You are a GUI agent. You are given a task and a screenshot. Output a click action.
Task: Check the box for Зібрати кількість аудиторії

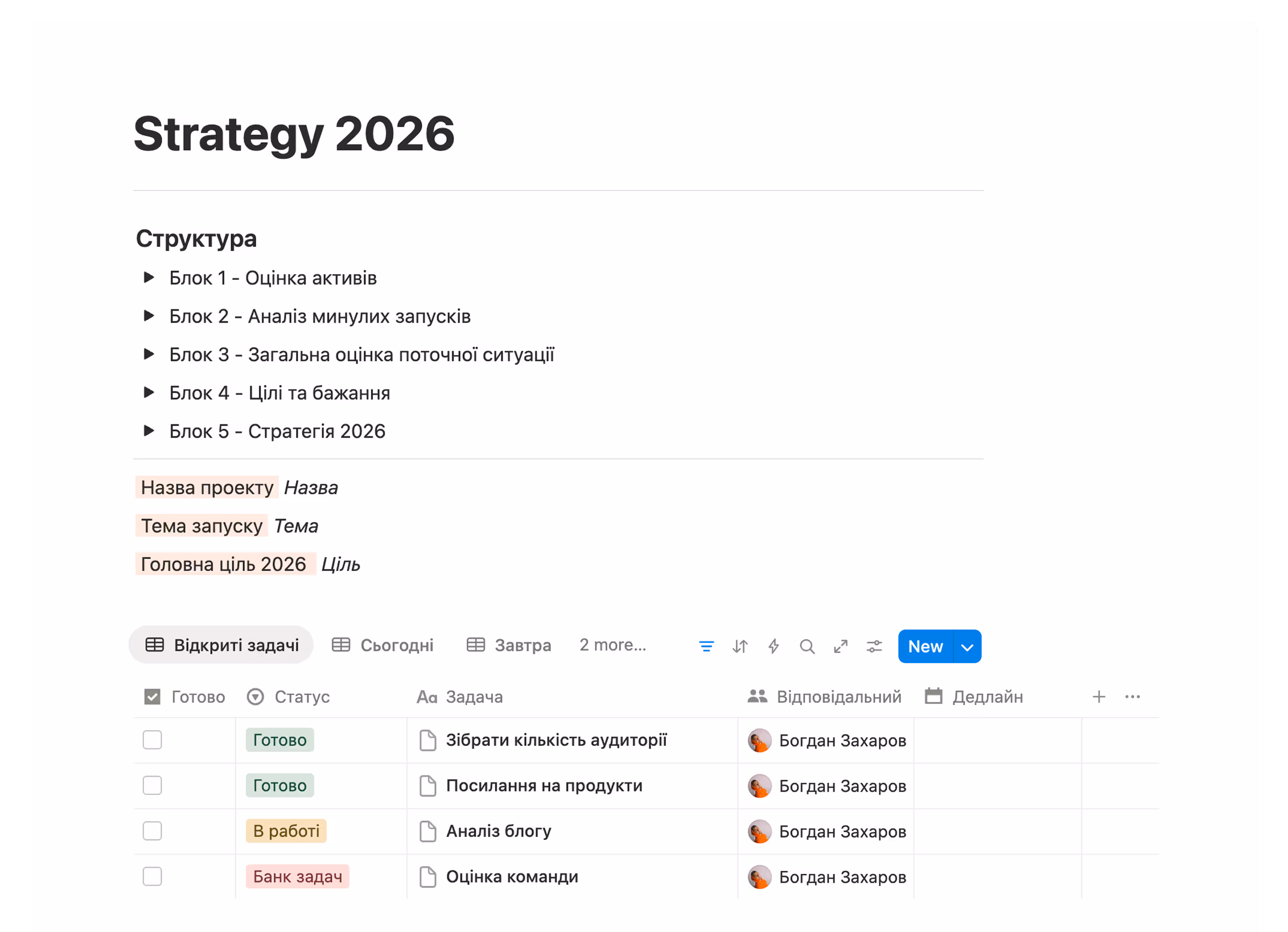152,740
